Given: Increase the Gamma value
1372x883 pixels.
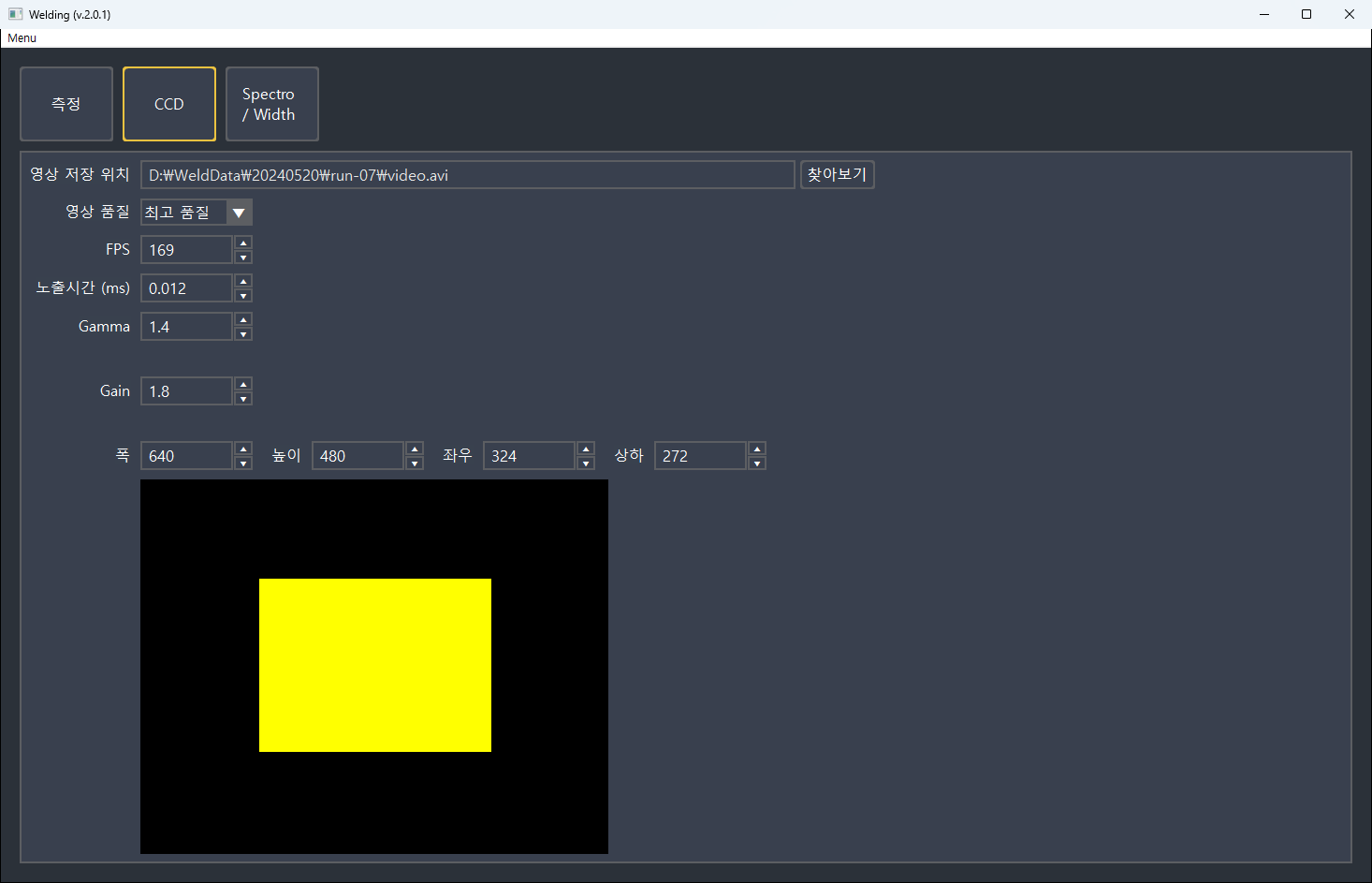Looking at the screenshot, I should coord(243,320).
